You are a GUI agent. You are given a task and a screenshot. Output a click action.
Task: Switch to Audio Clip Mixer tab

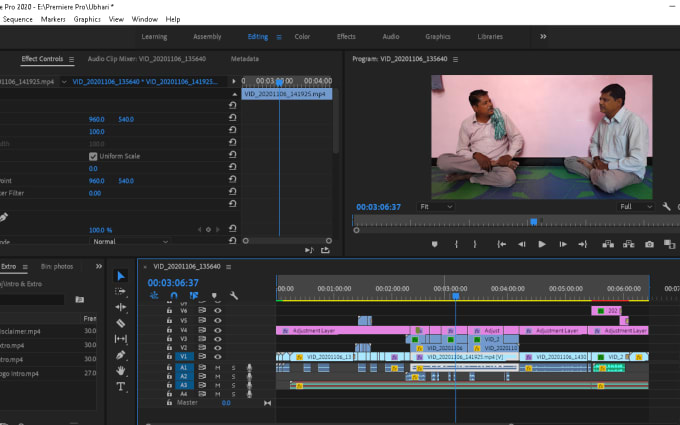pyautogui.click(x=147, y=59)
